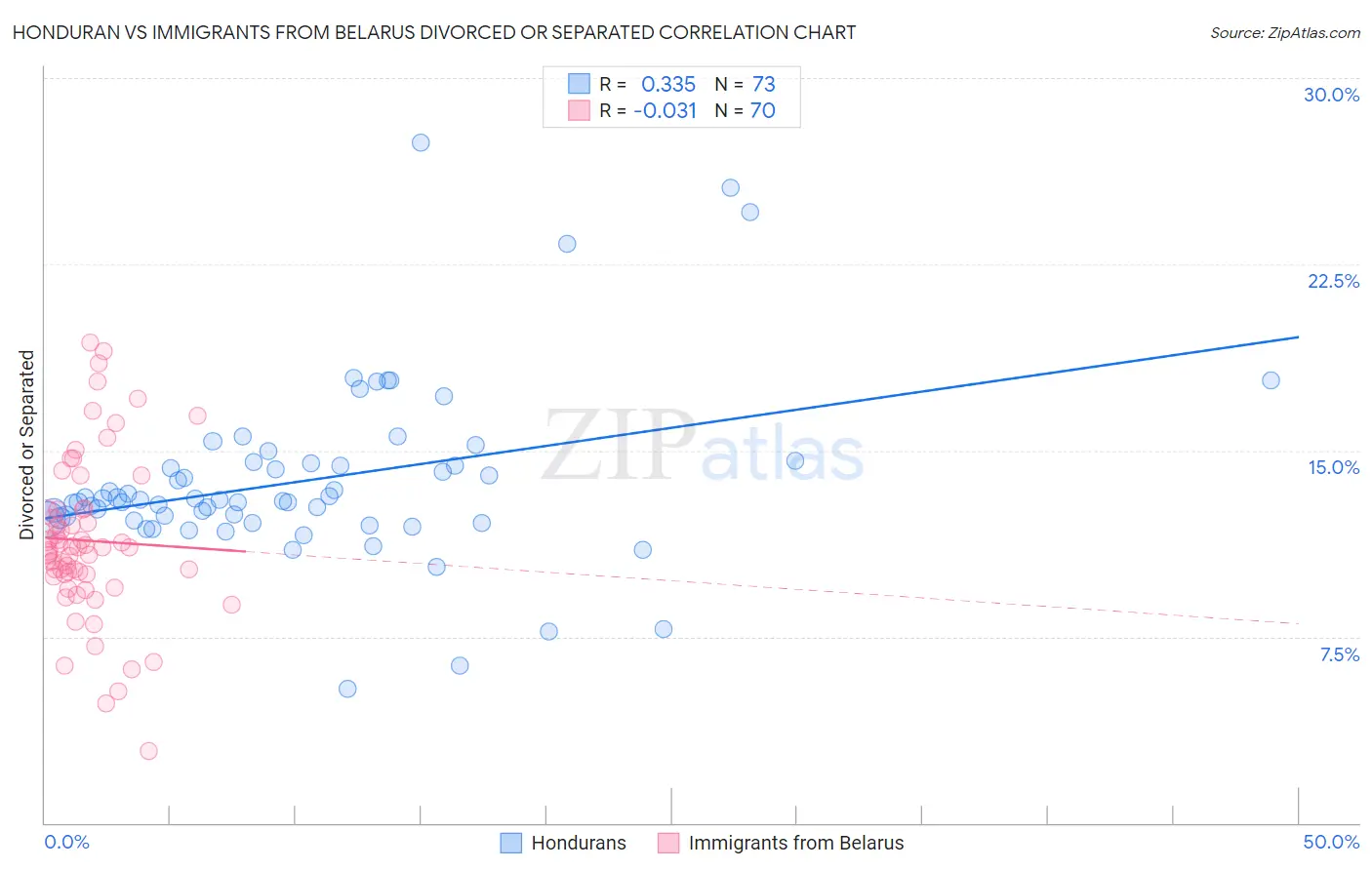Click the lowest pink data point

click(148, 751)
